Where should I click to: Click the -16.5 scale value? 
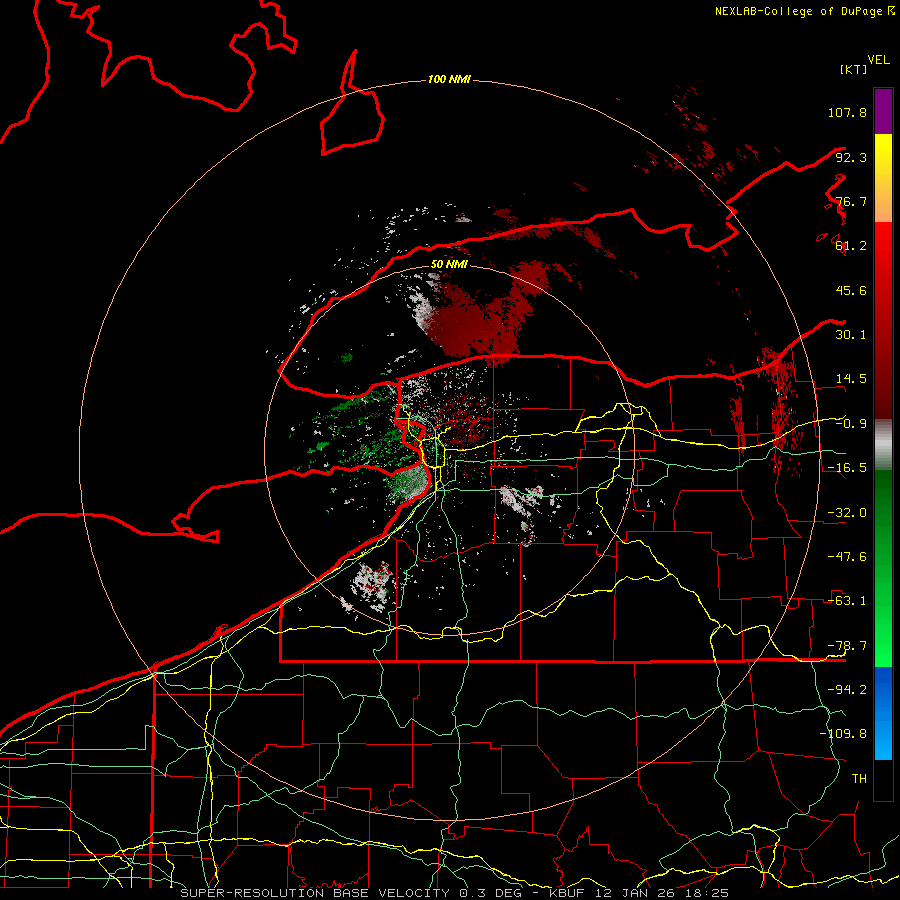(847, 468)
